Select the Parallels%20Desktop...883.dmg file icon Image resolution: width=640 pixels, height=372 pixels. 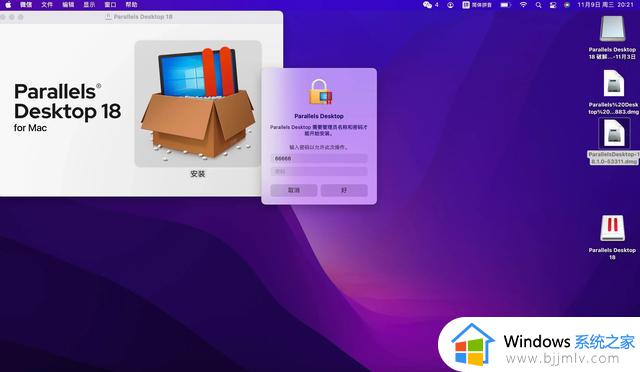coord(614,84)
